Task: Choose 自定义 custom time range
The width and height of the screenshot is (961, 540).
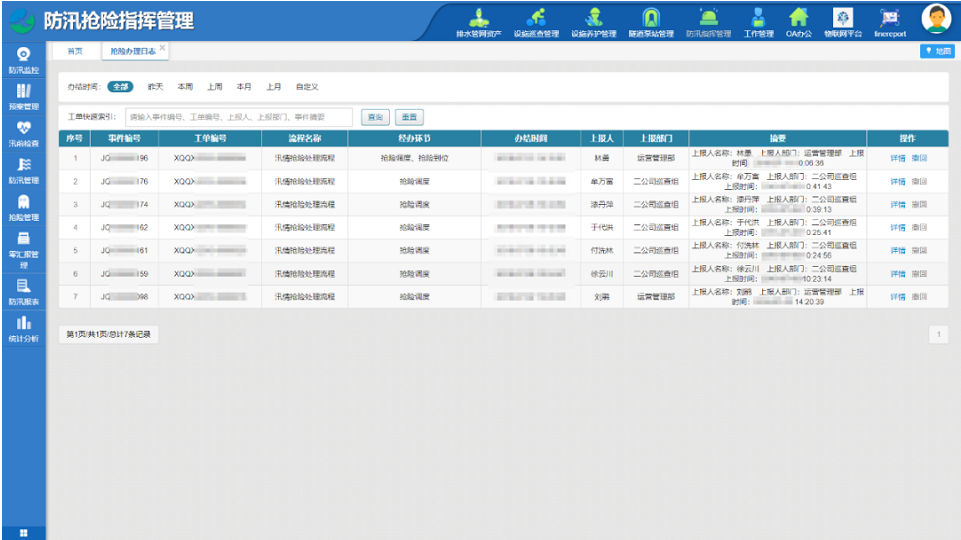Action: coord(307,86)
